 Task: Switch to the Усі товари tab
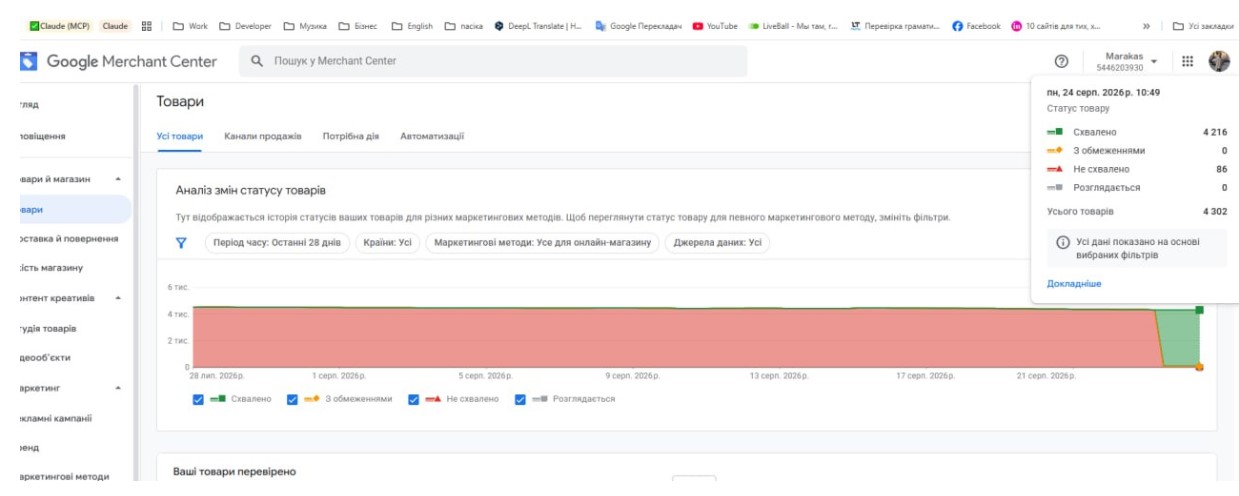(x=180, y=136)
